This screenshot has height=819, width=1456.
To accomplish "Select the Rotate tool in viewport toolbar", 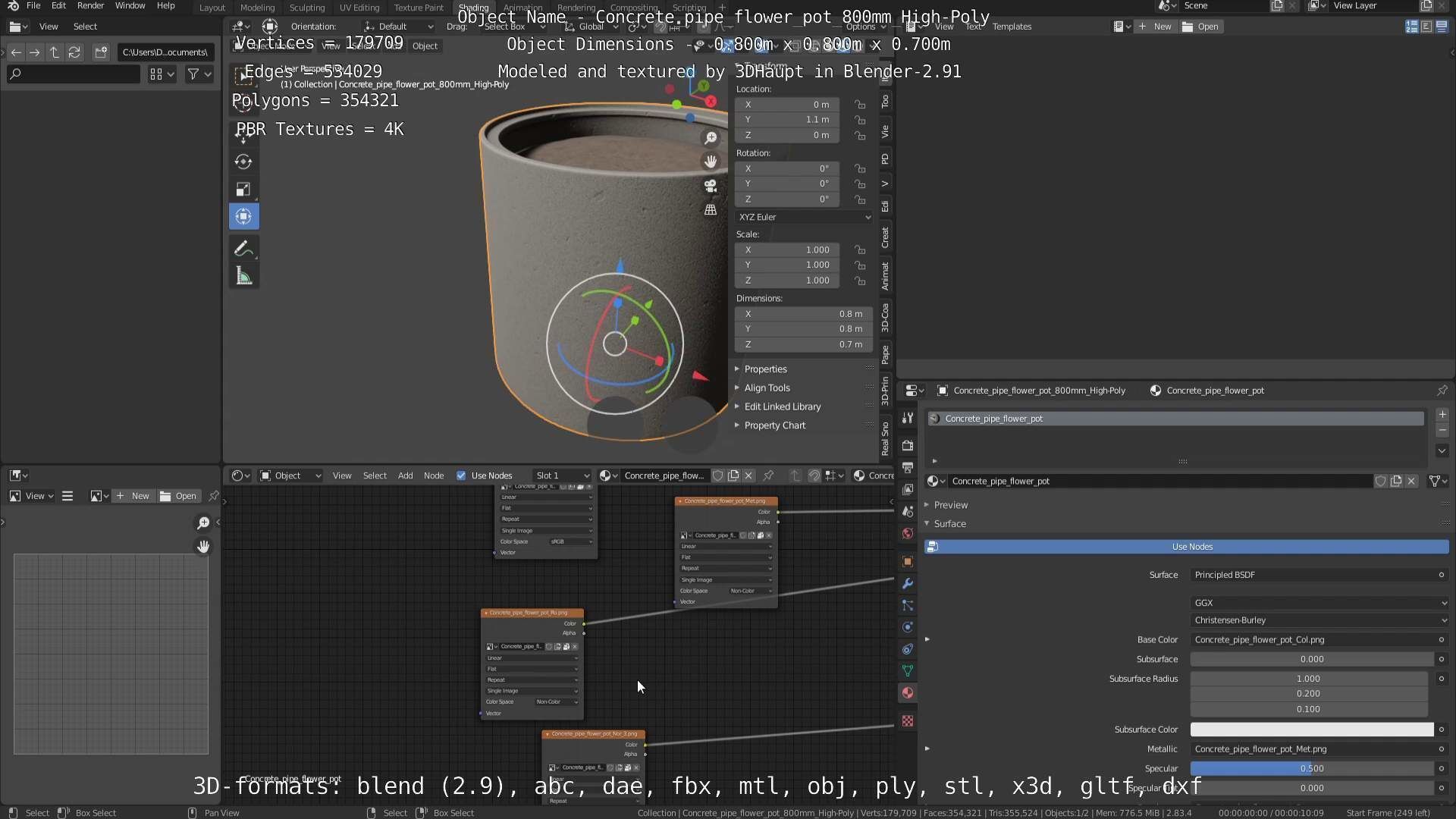I will (243, 162).
